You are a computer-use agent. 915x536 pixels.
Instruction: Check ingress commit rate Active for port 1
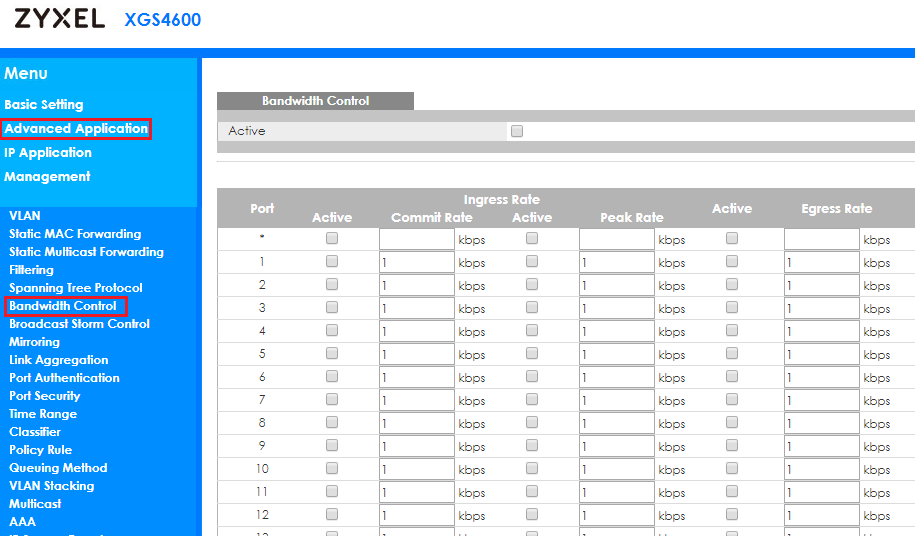(x=332, y=262)
